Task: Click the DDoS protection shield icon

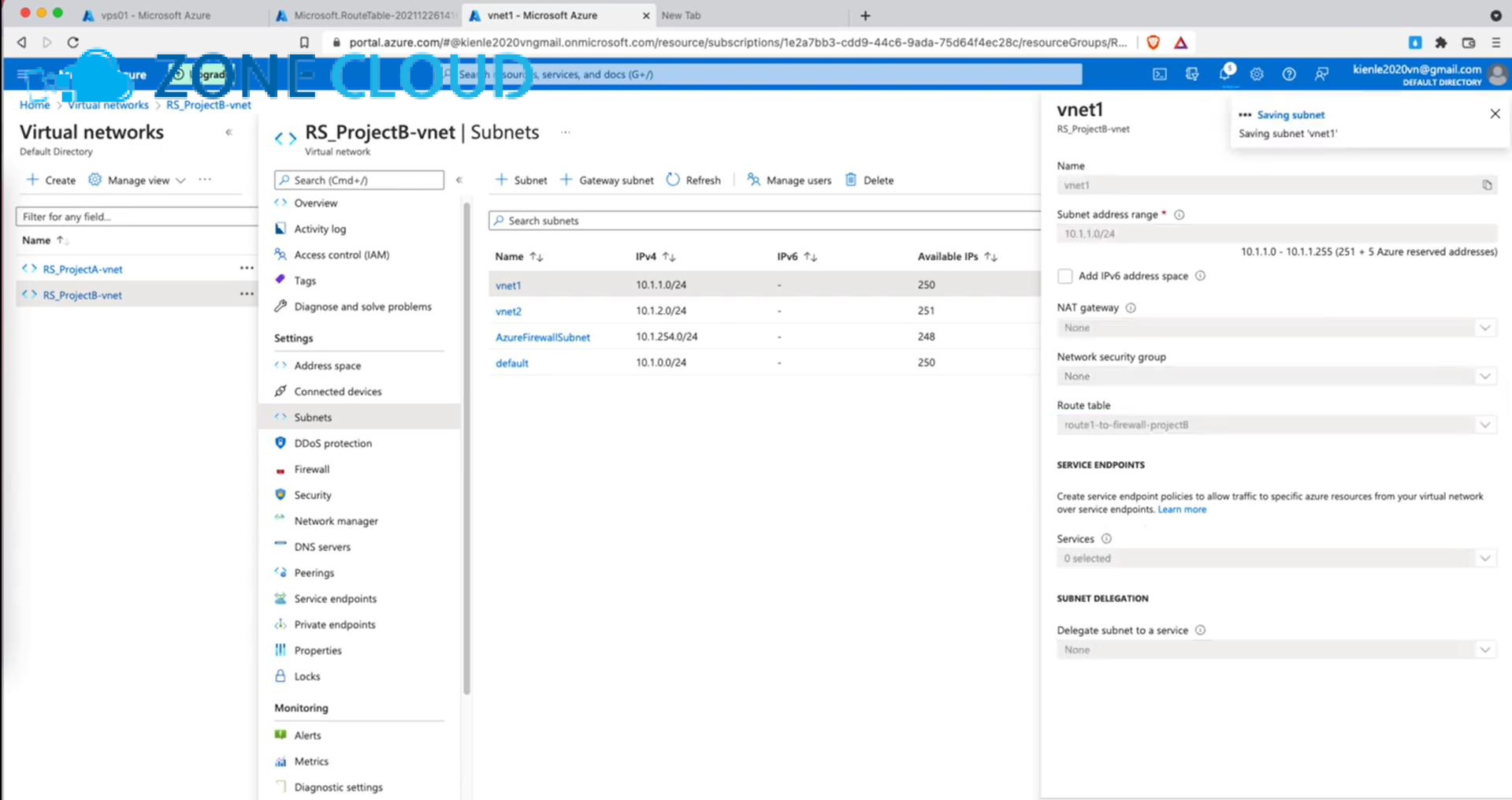Action: (x=280, y=443)
